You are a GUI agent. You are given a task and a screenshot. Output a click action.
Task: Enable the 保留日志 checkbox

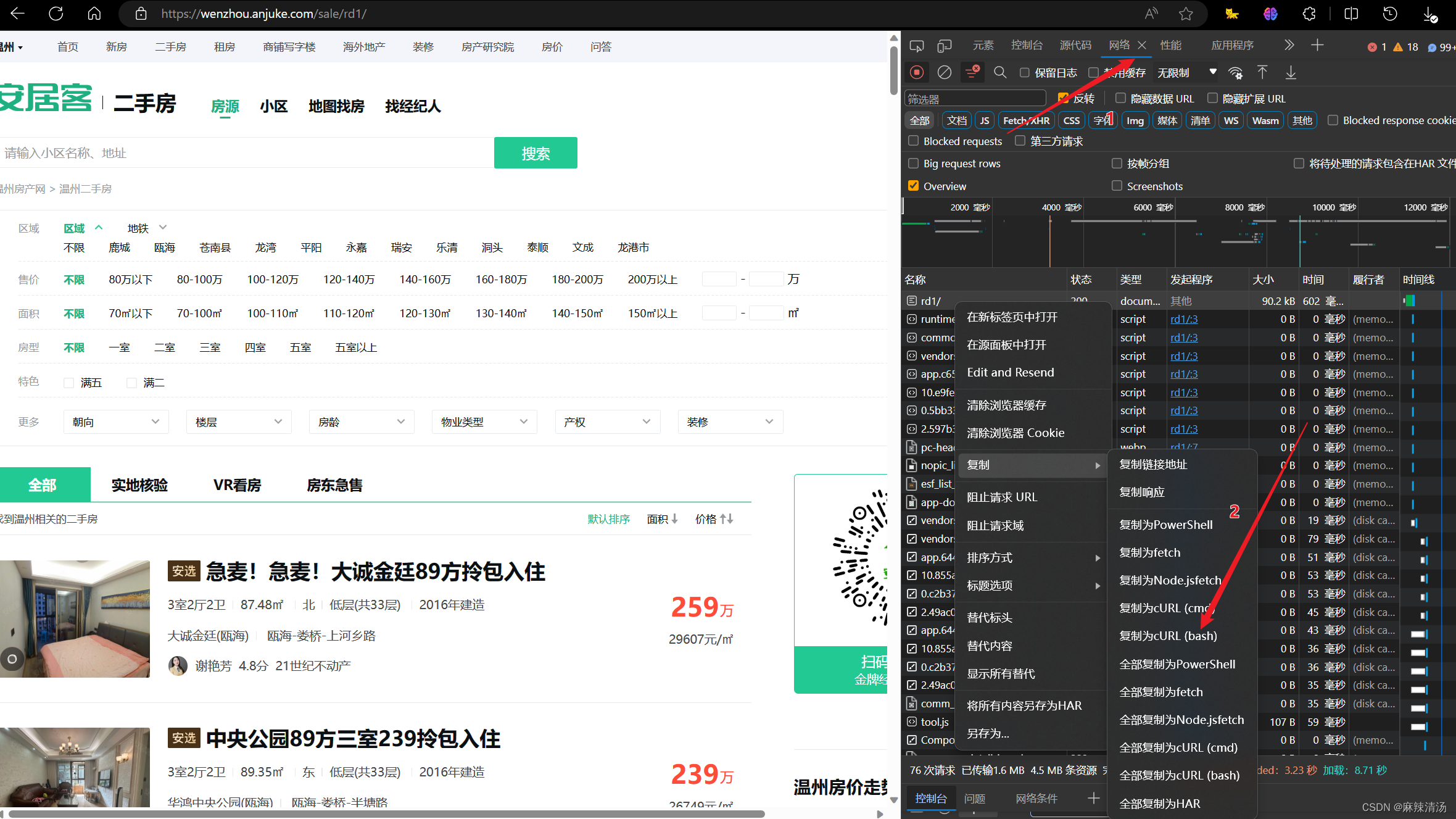coord(1025,72)
